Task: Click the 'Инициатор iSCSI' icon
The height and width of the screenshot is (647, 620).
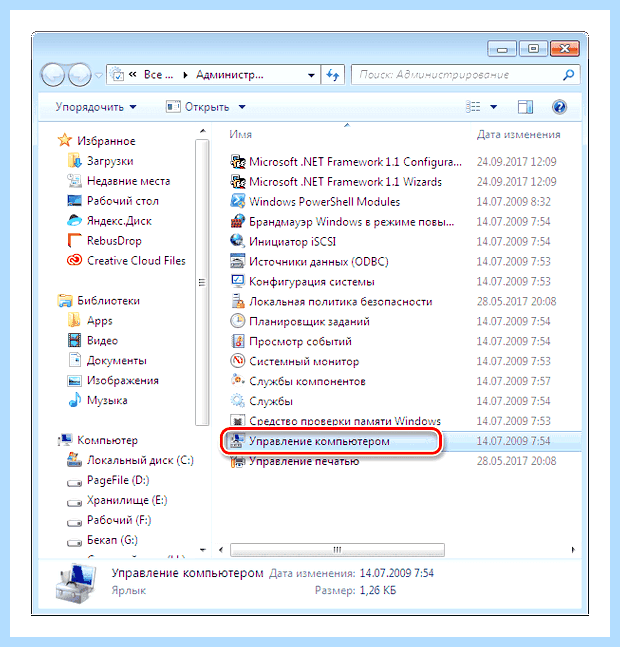Action: pos(238,241)
